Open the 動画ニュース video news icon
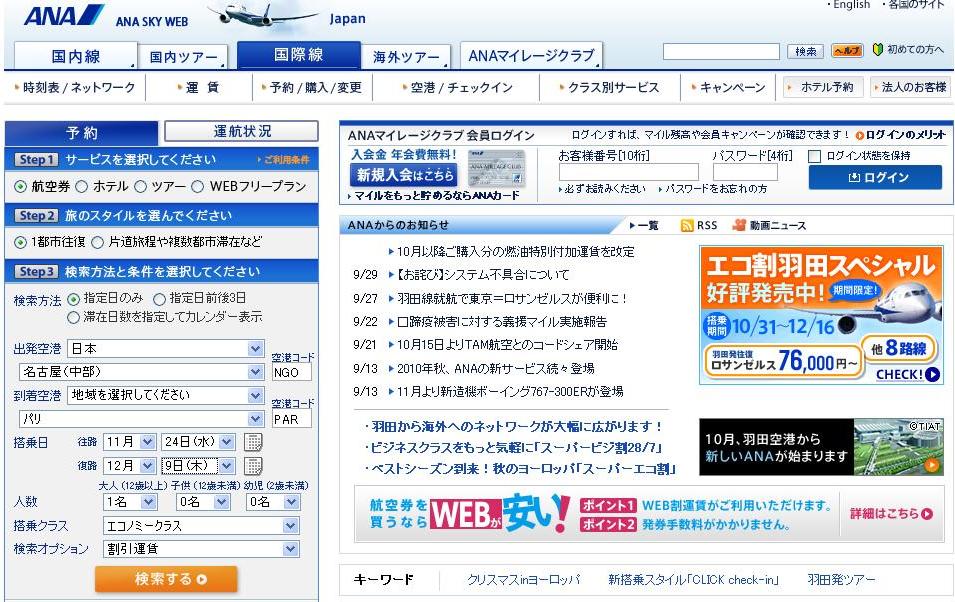Screen dimensions: 955x602 (740, 226)
